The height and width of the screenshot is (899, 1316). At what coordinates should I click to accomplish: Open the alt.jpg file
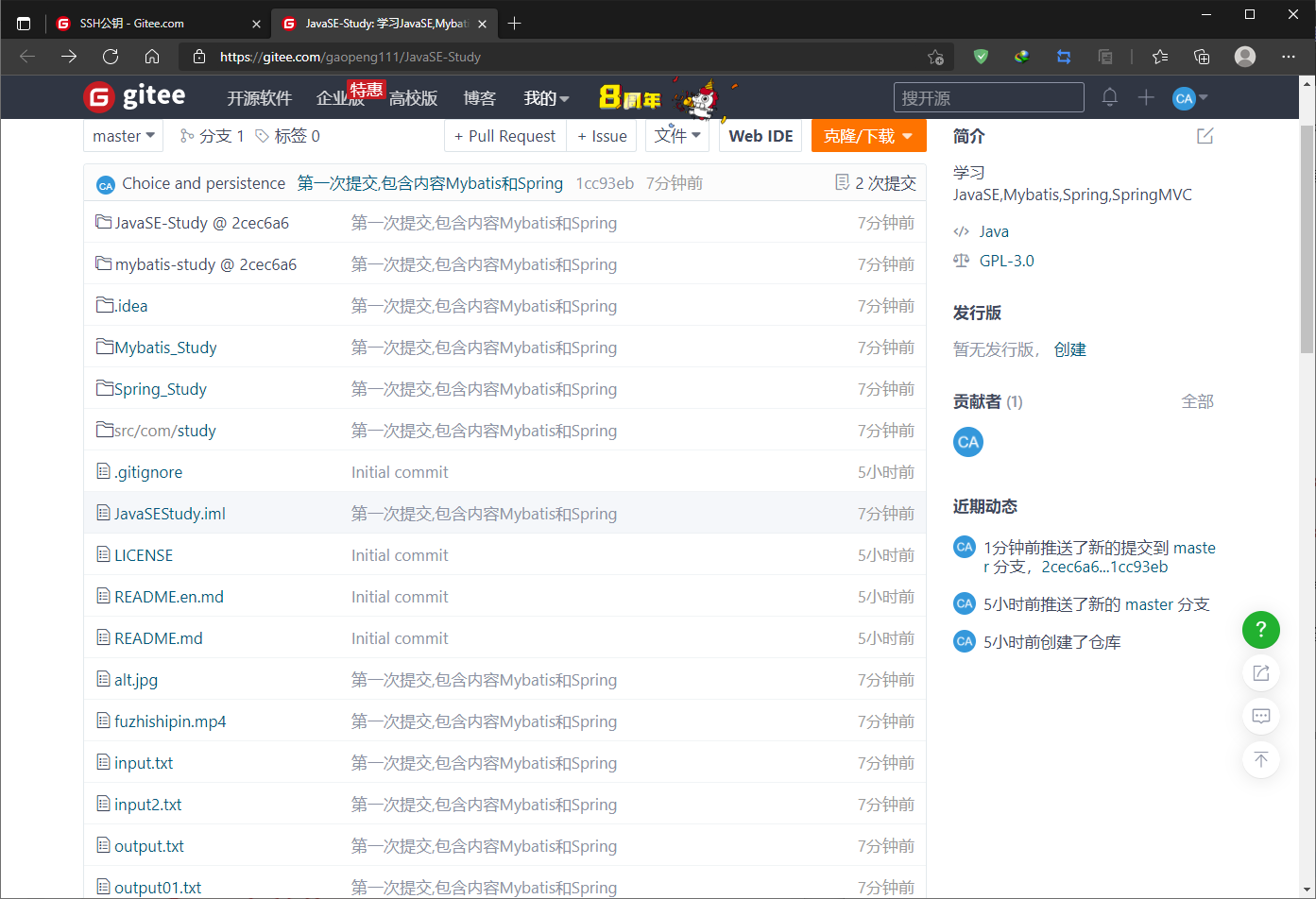[136, 680]
